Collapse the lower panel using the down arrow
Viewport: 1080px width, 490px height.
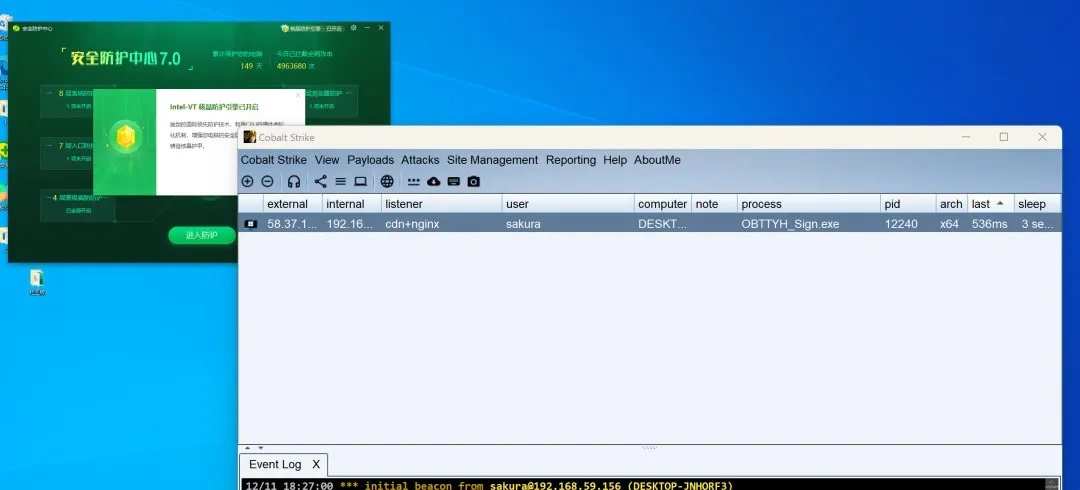pyautogui.click(x=260, y=448)
